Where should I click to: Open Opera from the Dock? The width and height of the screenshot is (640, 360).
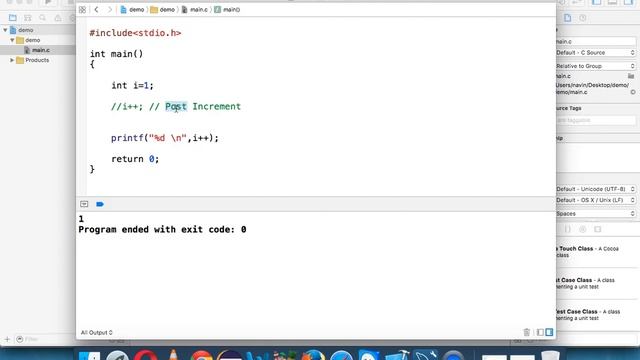click(145, 356)
